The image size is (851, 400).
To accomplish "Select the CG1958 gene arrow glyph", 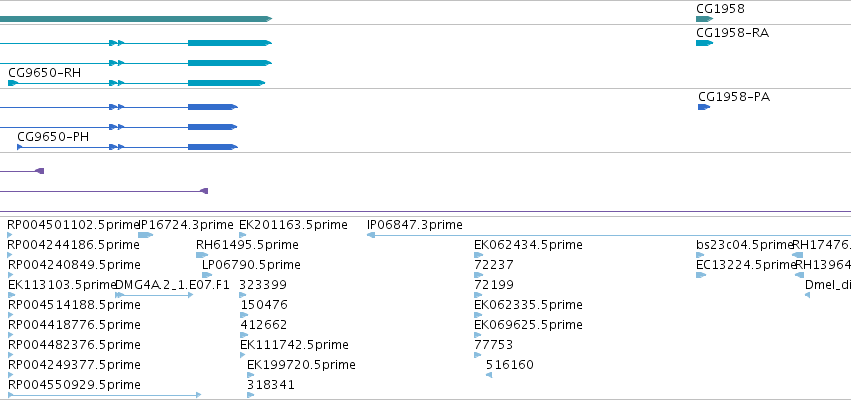I will point(704,19).
